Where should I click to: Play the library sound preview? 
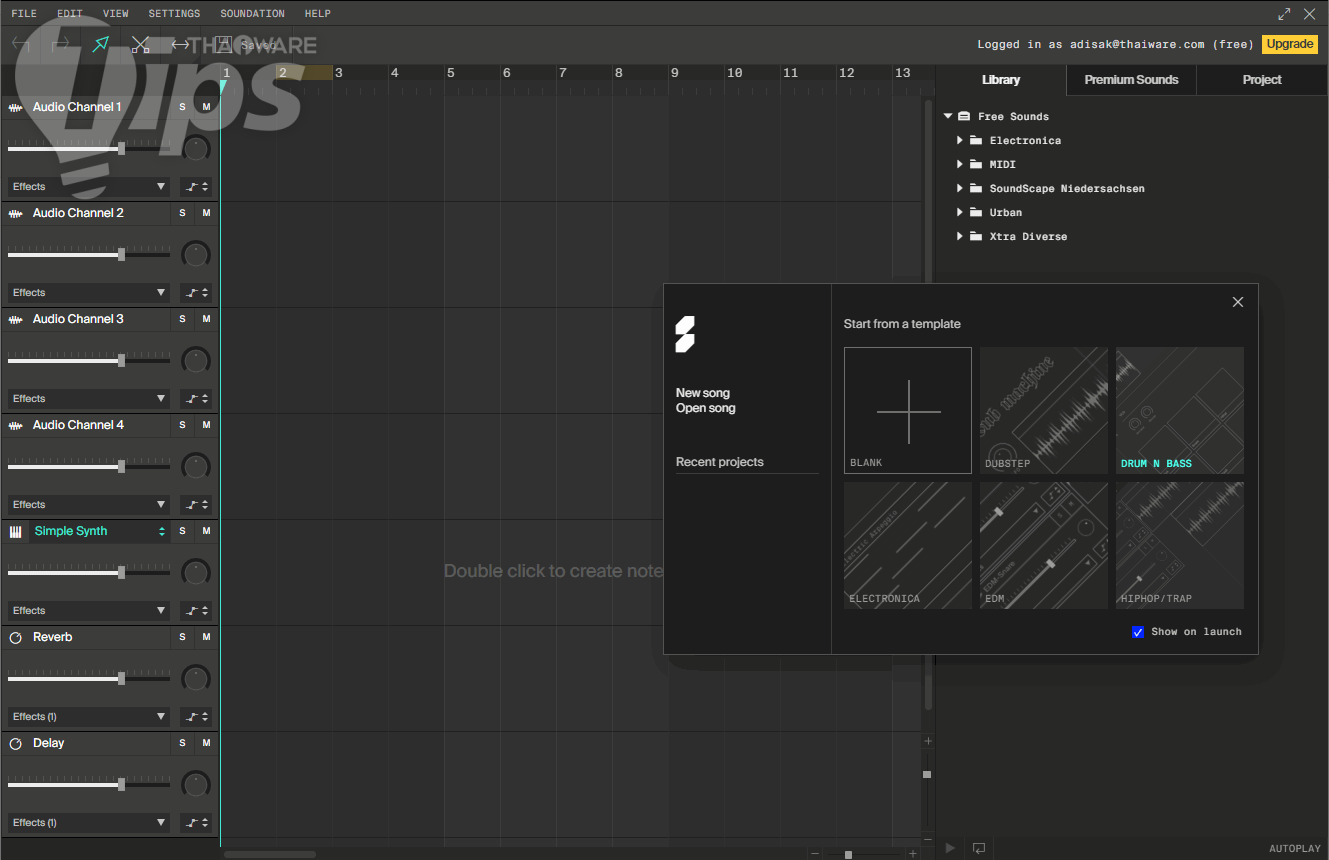point(950,848)
